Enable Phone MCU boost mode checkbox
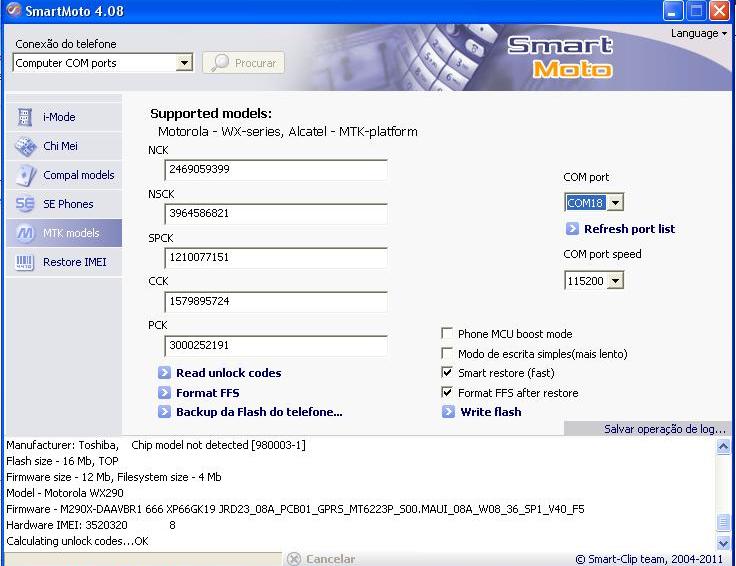 (447, 334)
